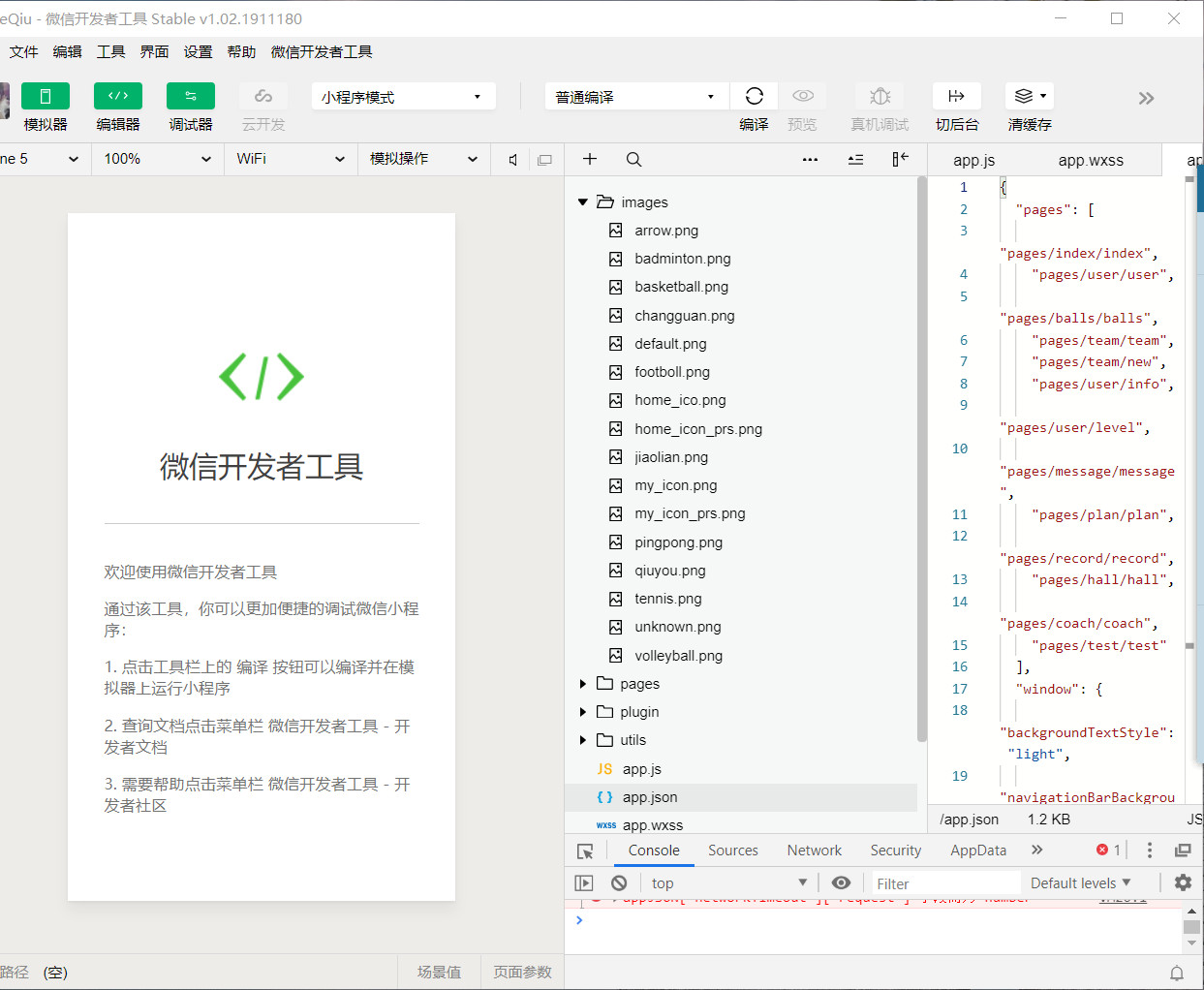
Task: Click the file tree vertical scrollbar
Action: point(922,460)
